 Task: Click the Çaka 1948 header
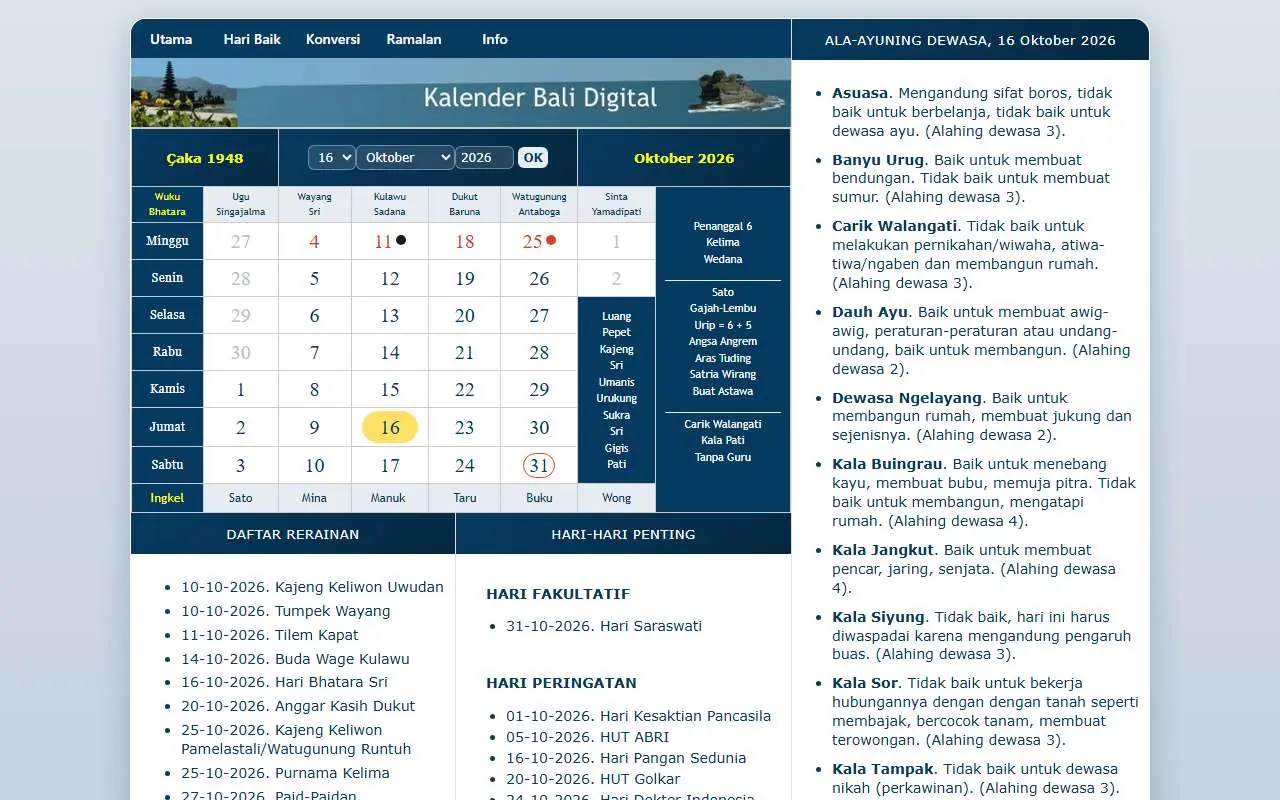[x=205, y=158]
